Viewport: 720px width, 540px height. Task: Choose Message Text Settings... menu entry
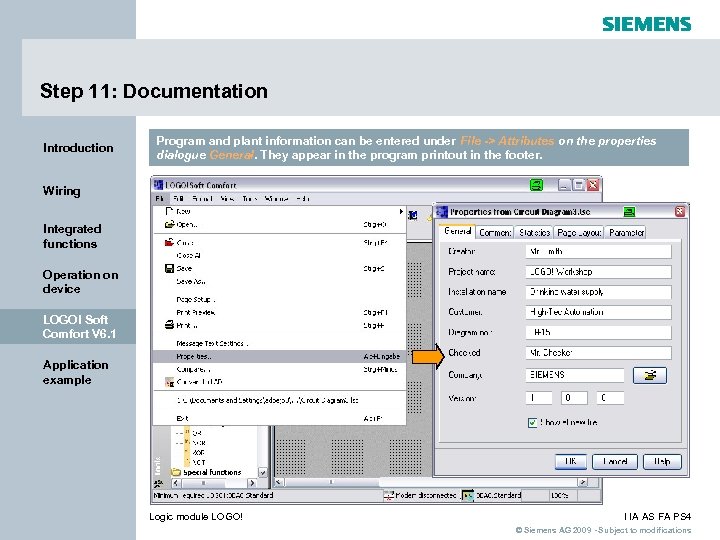279,343
